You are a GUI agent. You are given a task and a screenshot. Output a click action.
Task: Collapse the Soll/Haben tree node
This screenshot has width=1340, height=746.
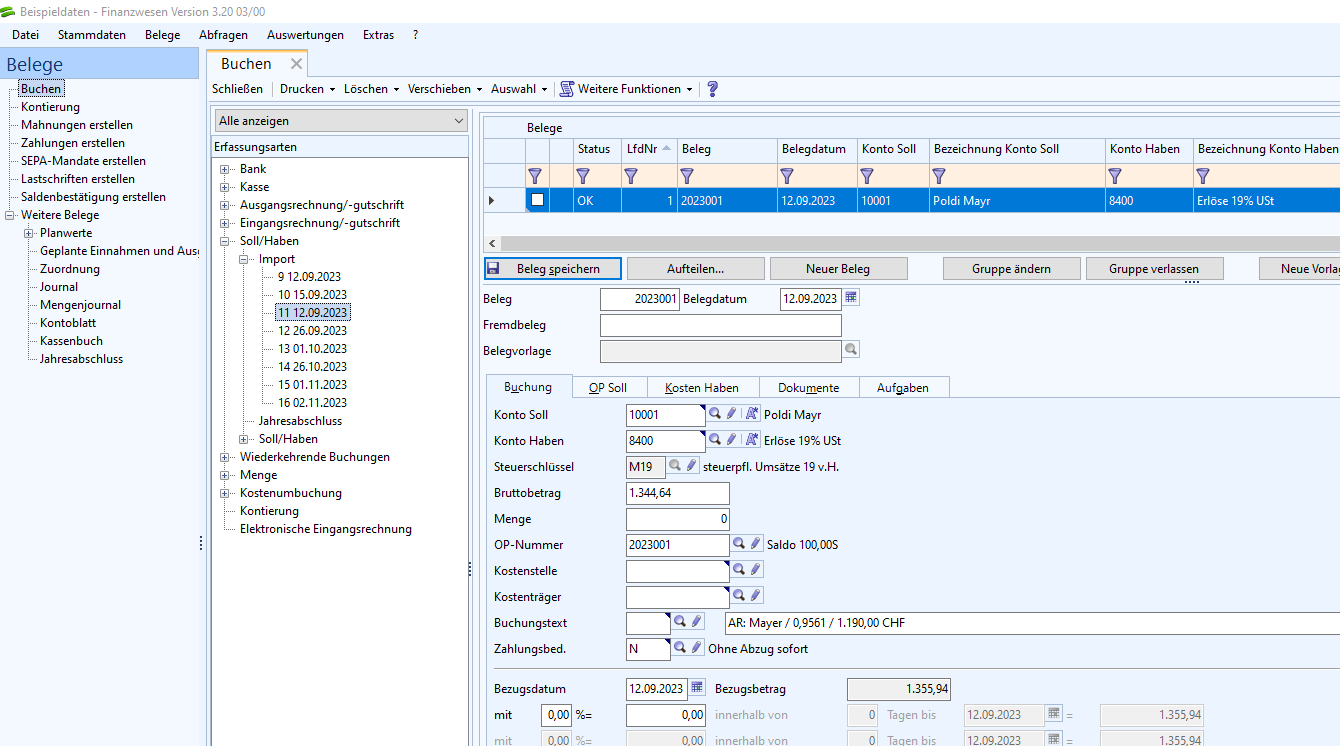point(226,241)
